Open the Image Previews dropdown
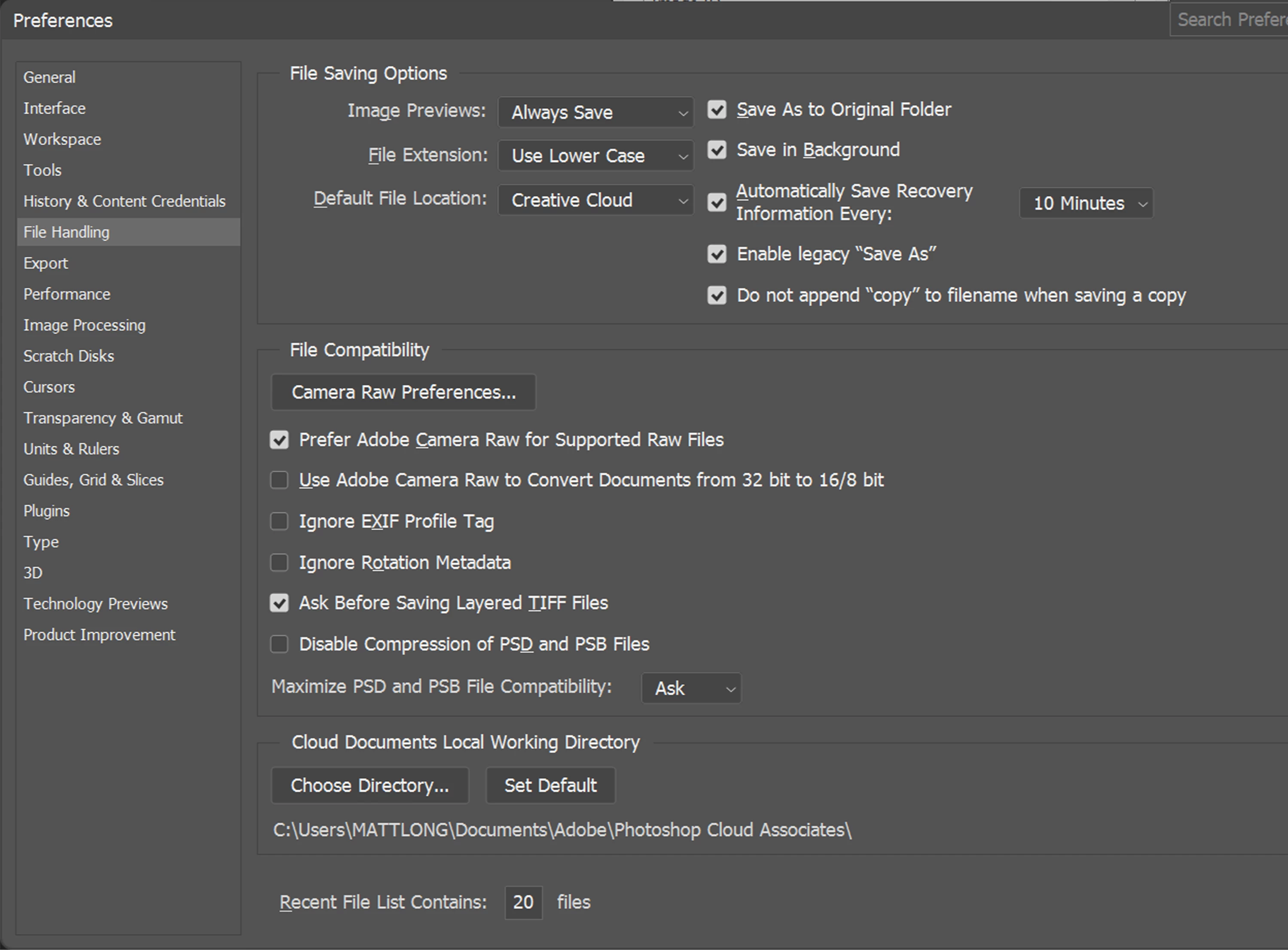The image size is (1288, 950). pyautogui.click(x=595, y=112)
